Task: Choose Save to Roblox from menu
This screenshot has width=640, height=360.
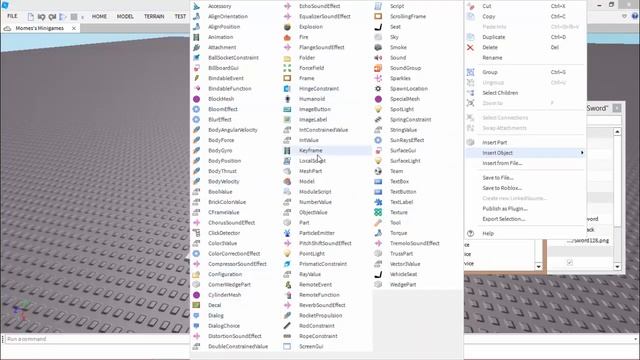Action: [x=502, y=188]
